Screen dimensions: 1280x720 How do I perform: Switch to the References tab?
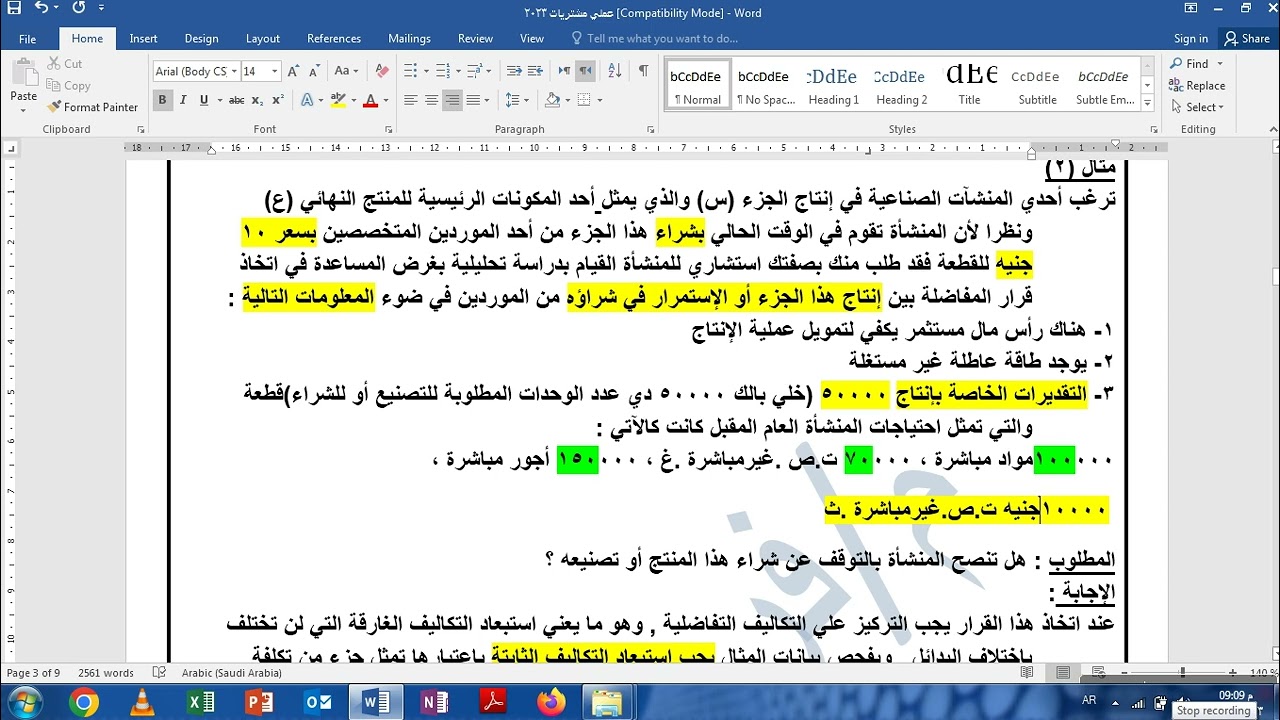tap(334, 38)
